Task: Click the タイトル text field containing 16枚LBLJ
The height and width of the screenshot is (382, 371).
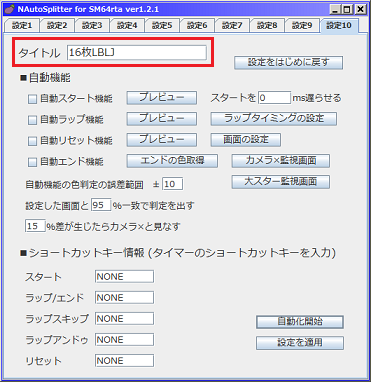Action: tap(137, 53)
